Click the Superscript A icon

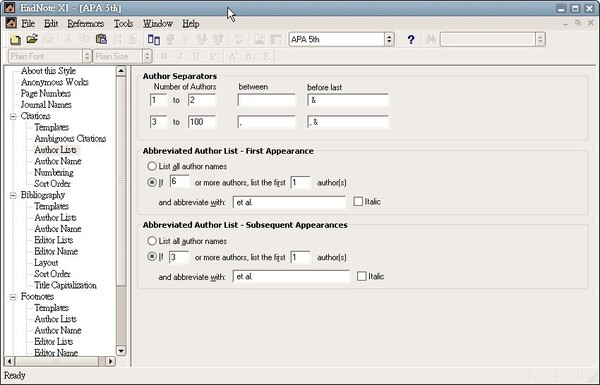(233, 56)
